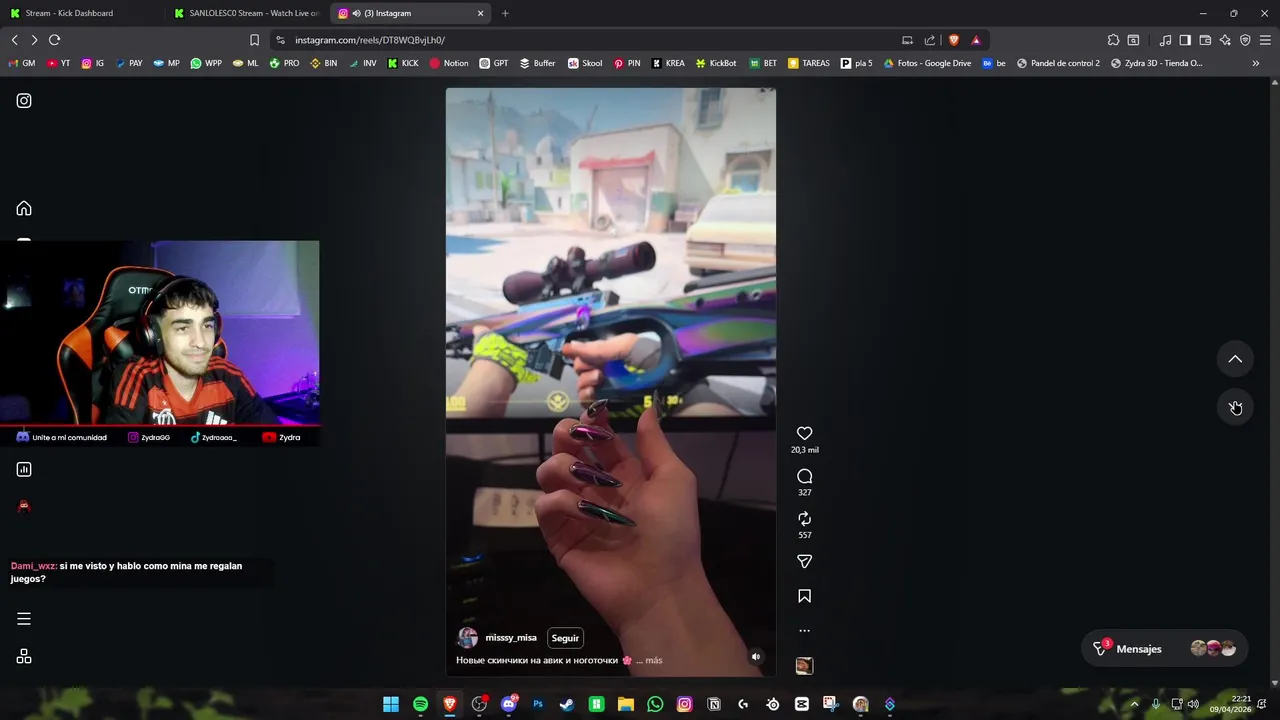
Task: Open missy_misa profile avatar
Action: pos(467,638)
